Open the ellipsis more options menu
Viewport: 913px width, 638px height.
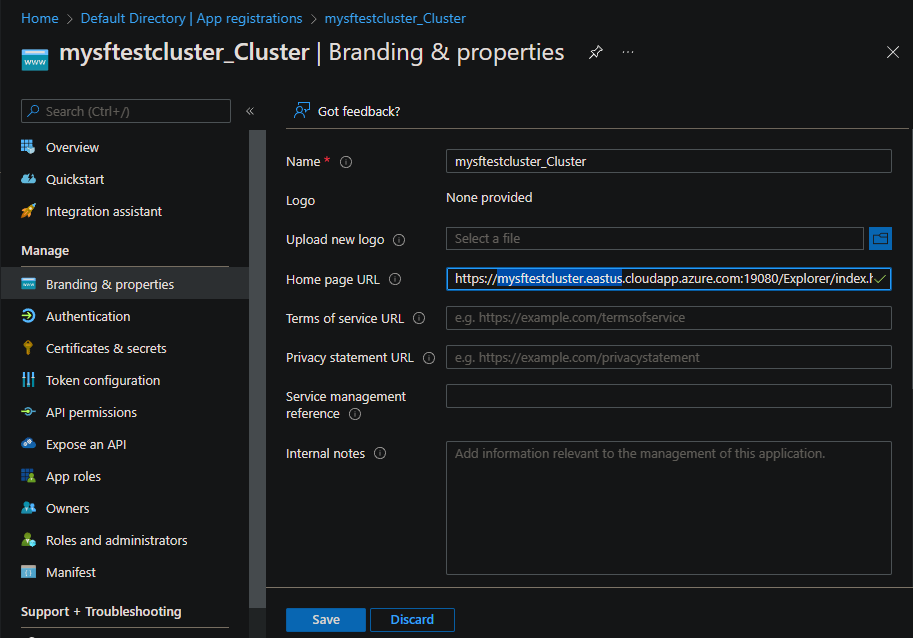coord(628,52)
